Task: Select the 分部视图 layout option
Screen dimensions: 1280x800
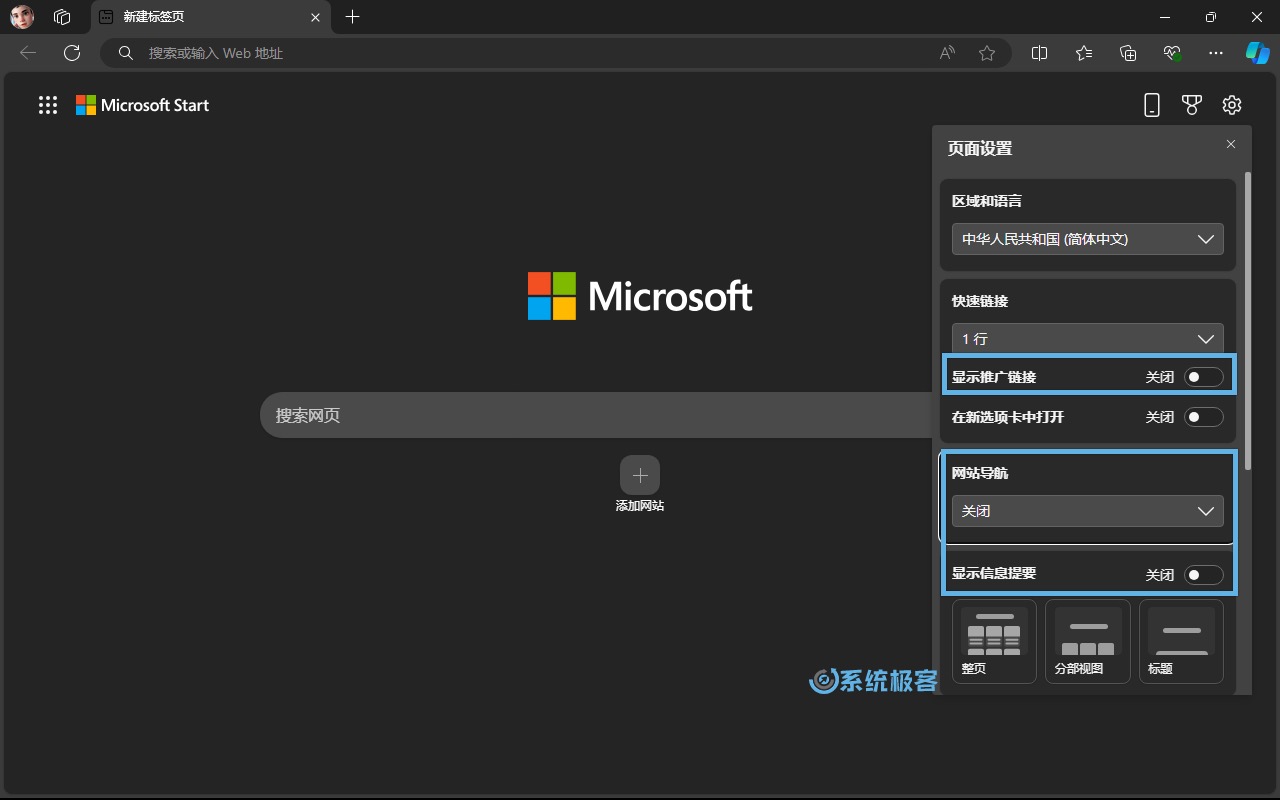Action: [1088, 641]
